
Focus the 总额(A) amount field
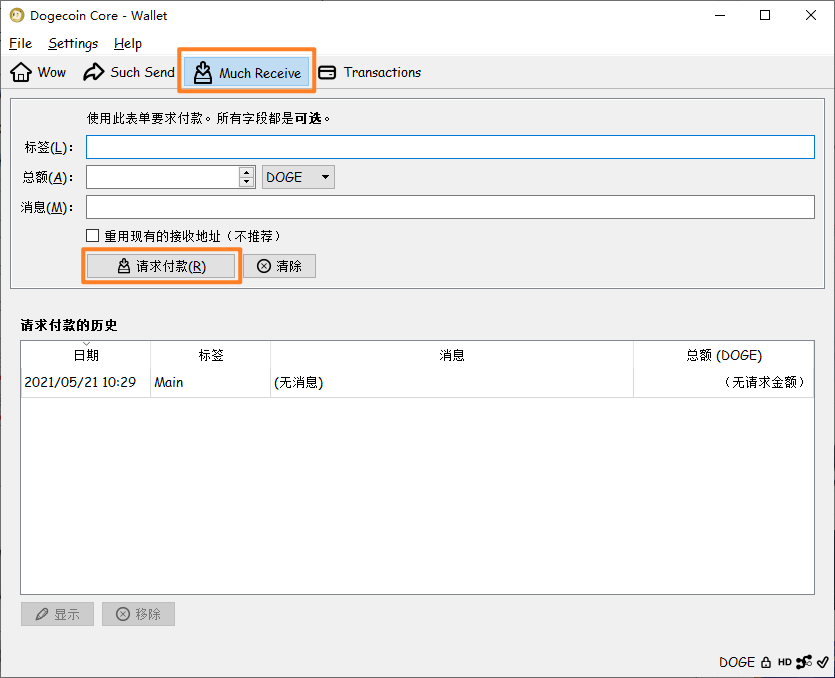coord(162,177)
